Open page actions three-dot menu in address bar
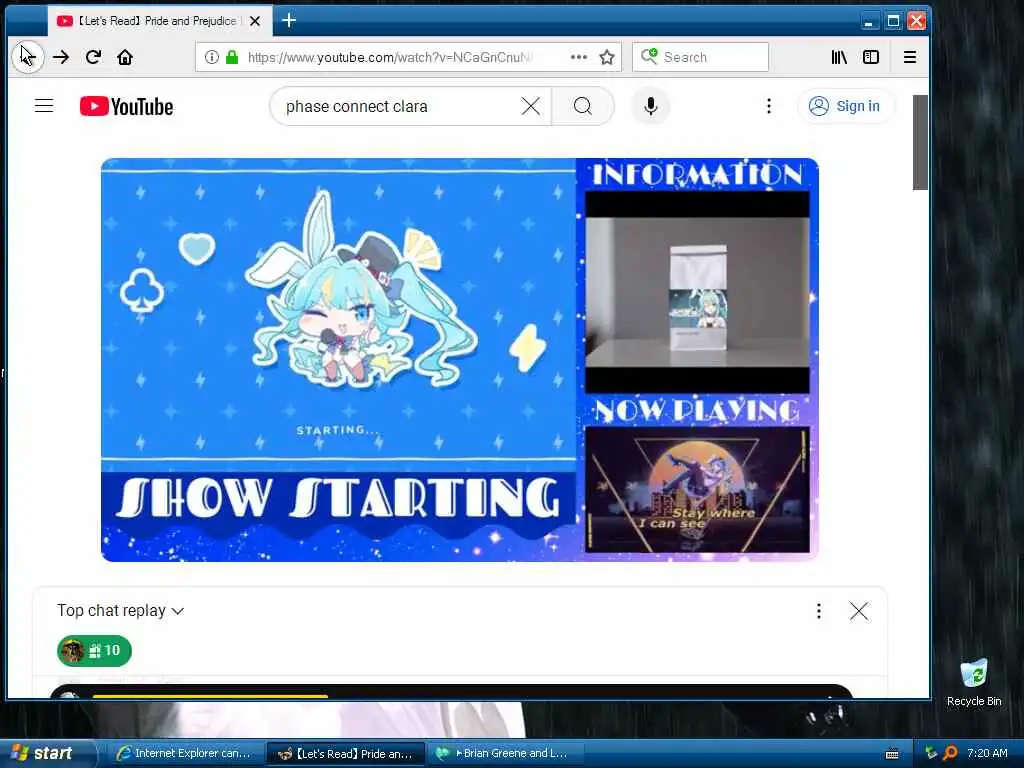The image size is (1024, 768). (579, 57)
